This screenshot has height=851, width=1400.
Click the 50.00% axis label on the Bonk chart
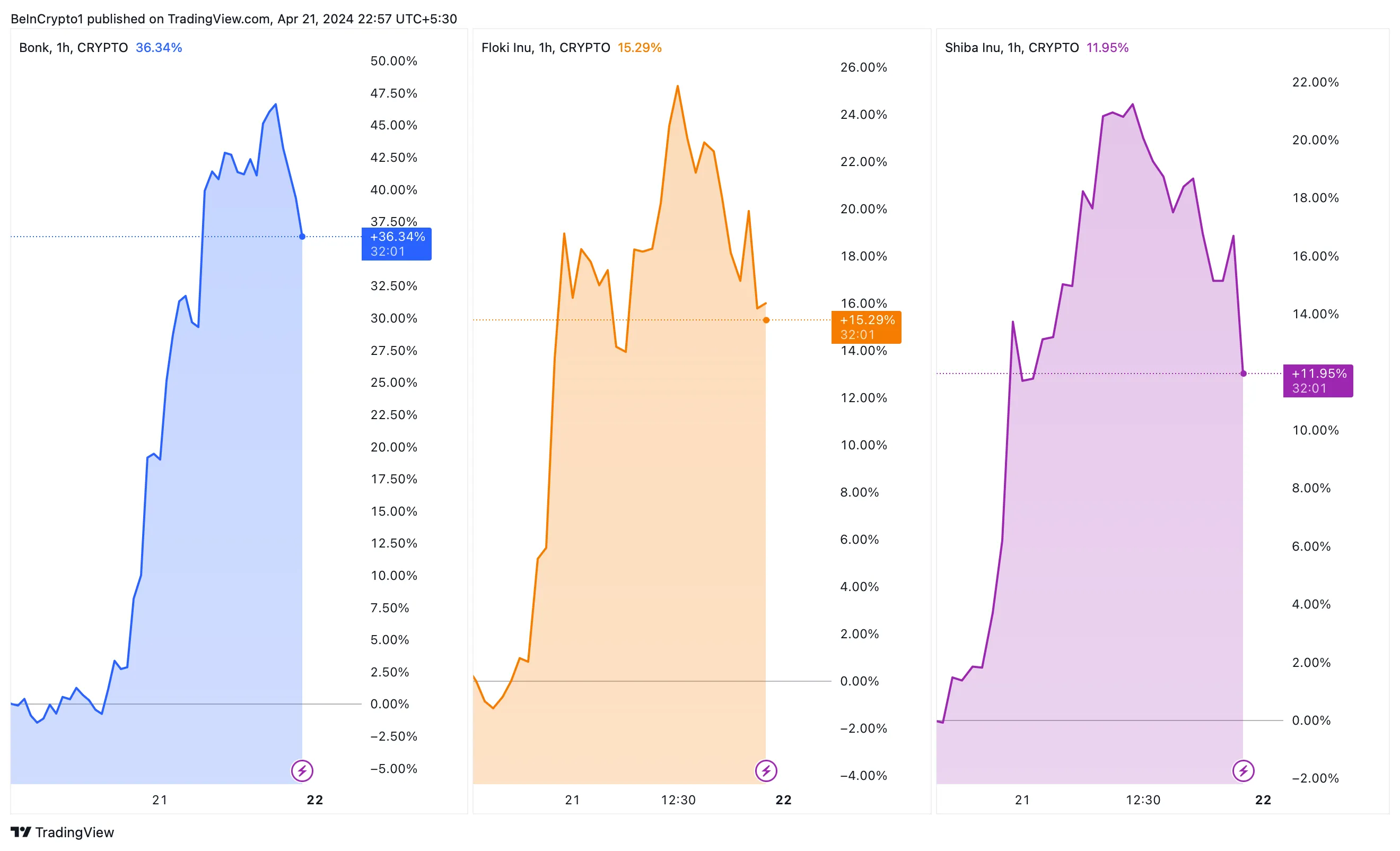click(x=393, y=61)
